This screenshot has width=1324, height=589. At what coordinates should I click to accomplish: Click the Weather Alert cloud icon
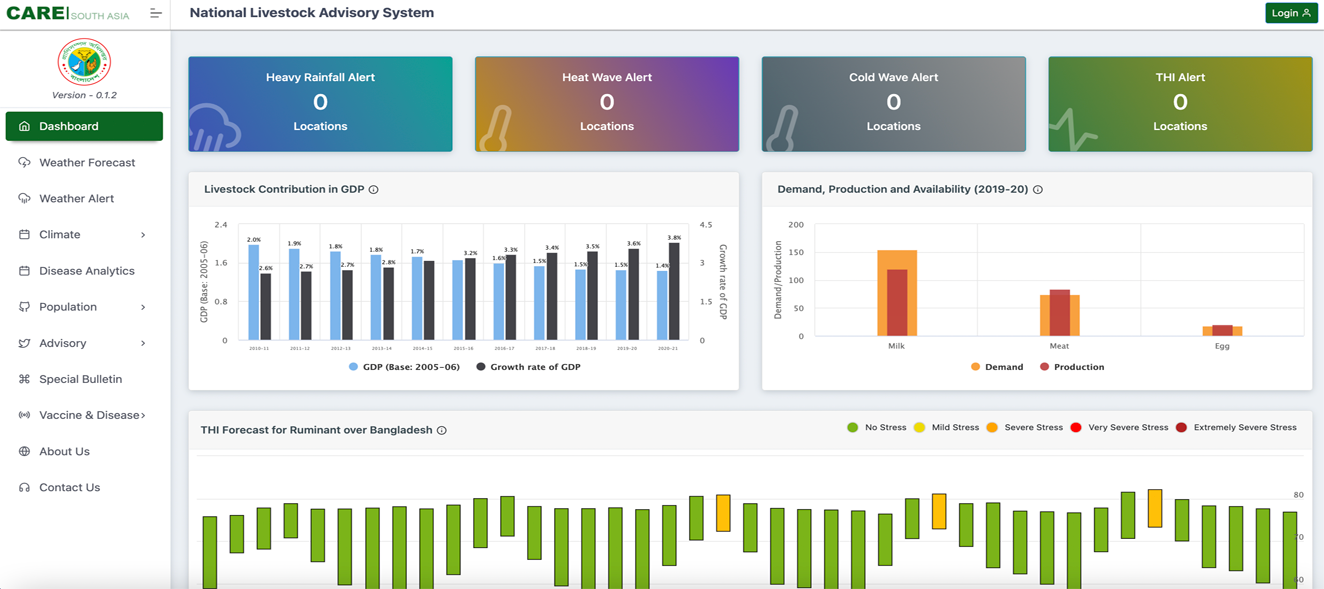24,198
